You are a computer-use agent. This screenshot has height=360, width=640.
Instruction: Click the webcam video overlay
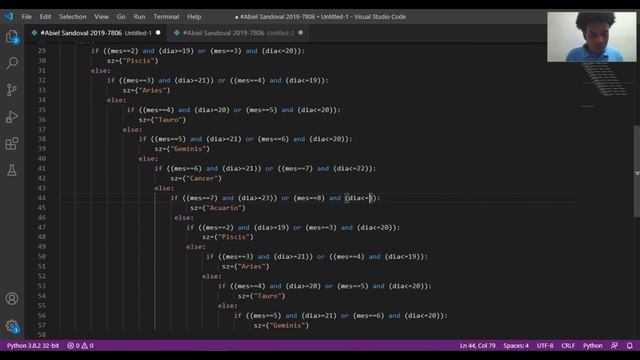pos(591,37)
